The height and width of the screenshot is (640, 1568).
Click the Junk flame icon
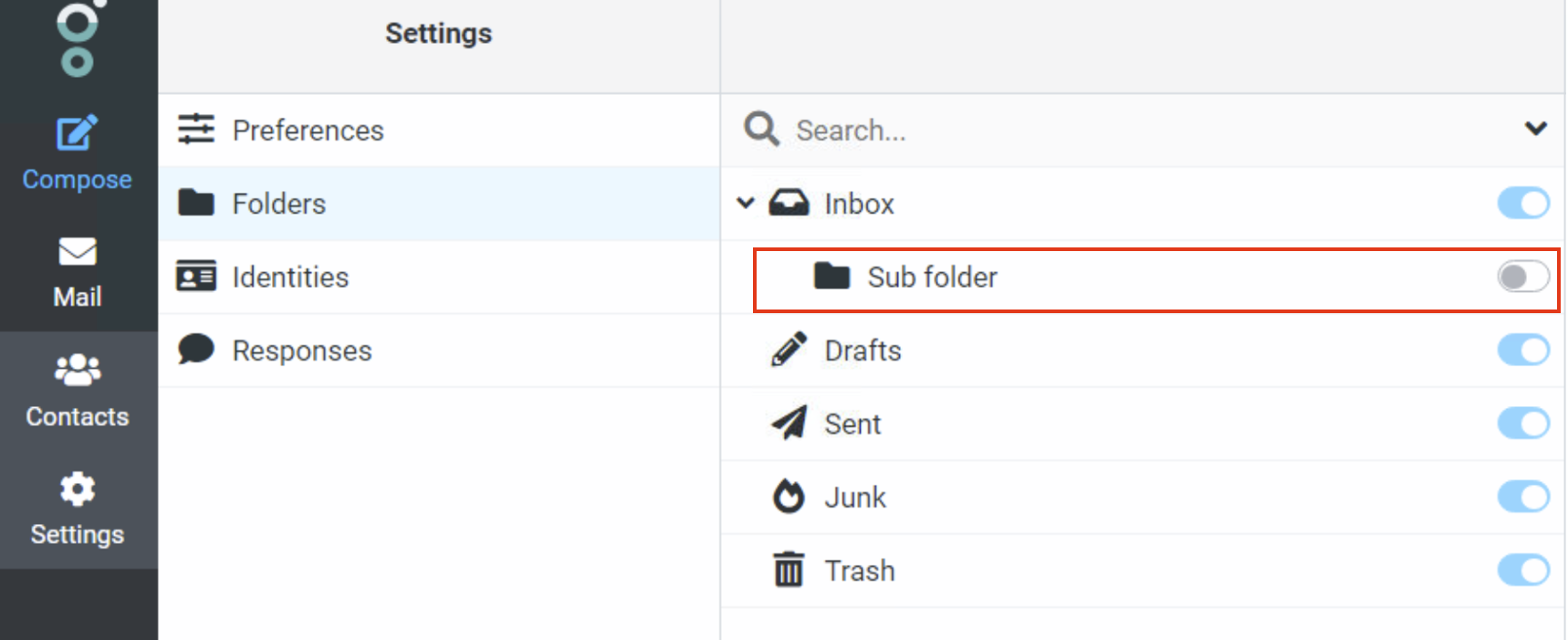click(789, 497)
